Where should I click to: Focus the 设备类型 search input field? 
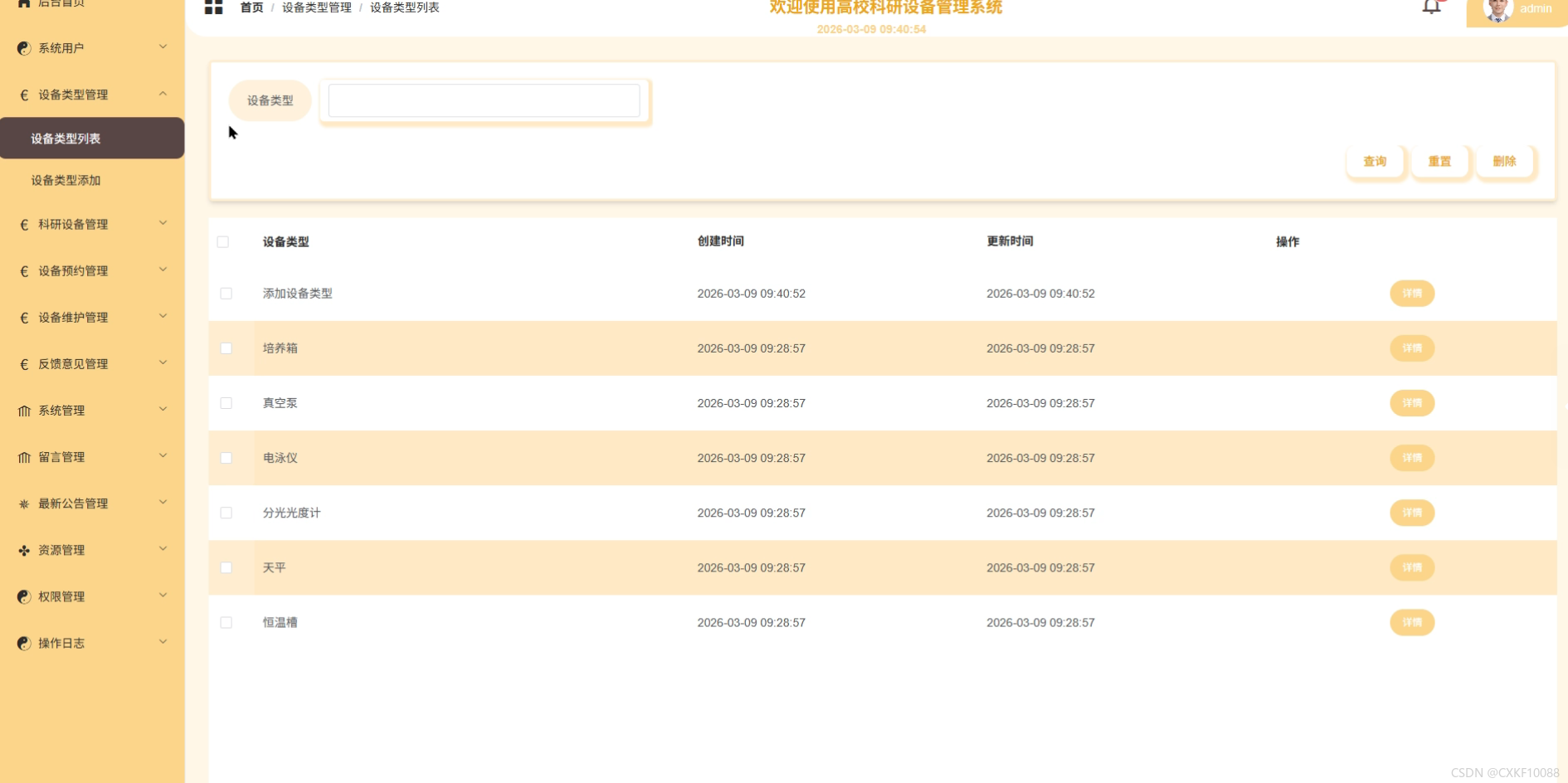click(x=484, y=100)
